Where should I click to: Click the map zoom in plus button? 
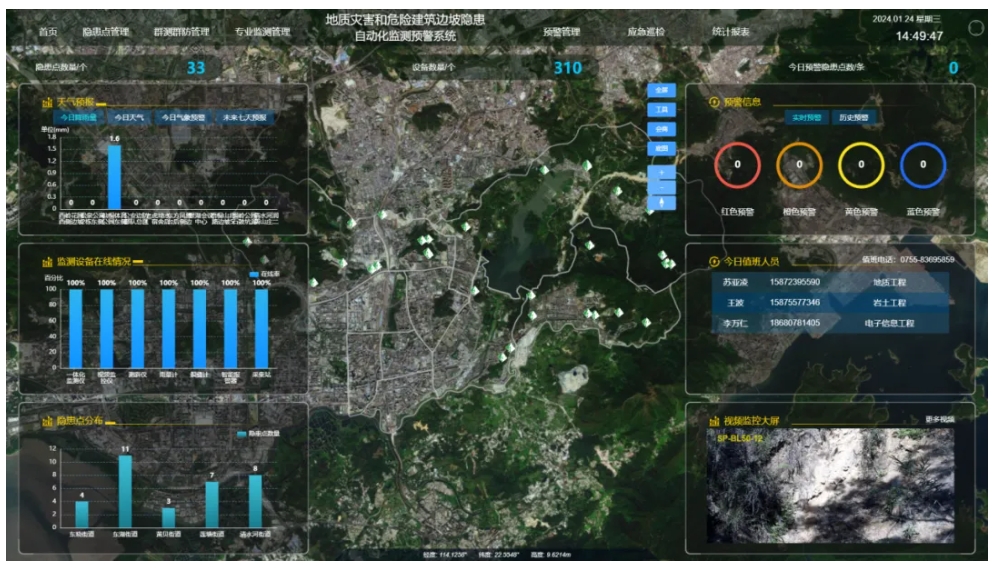660,173
